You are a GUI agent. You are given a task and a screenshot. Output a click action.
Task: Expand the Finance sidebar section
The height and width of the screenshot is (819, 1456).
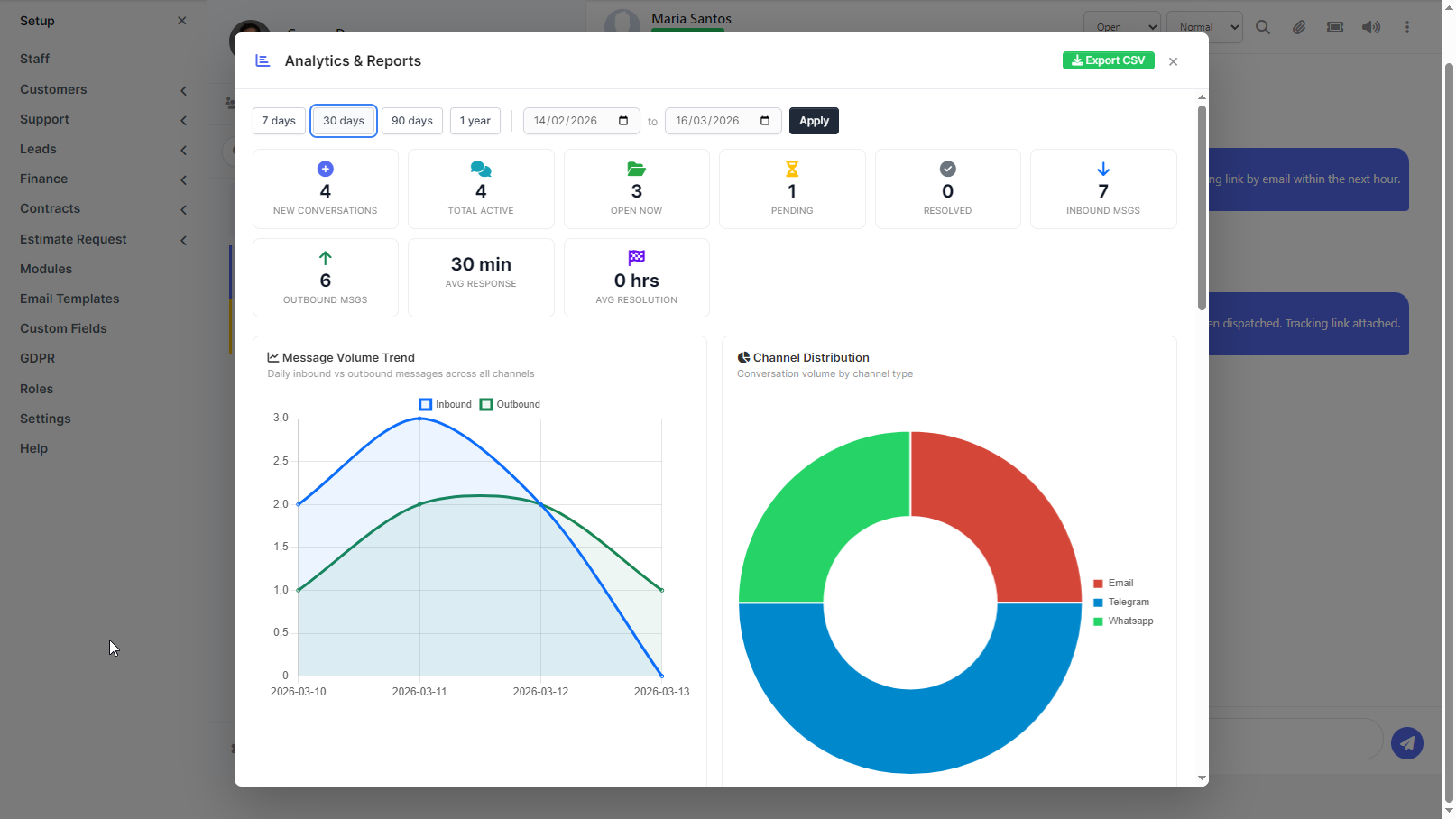click(x=103, y=179)
